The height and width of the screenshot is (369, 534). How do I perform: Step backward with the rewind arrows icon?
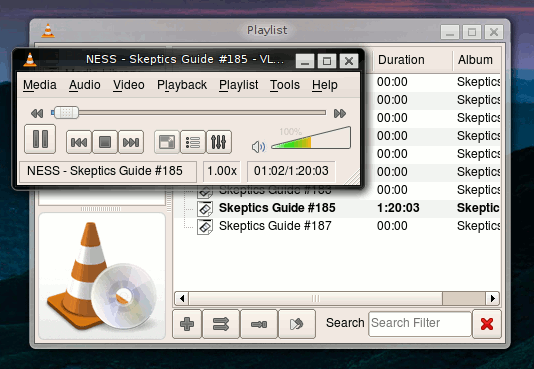pos(37,113)
